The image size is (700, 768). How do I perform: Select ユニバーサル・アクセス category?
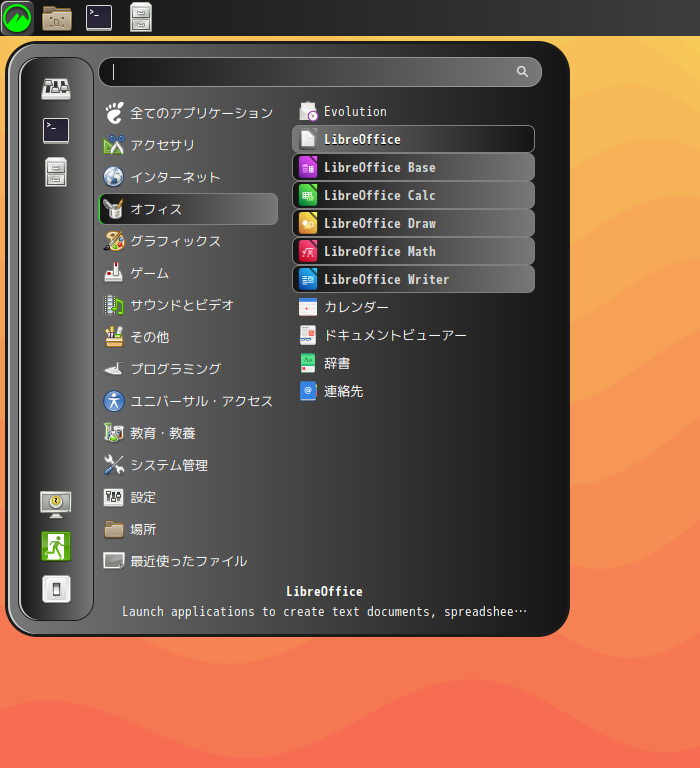pos(189,401)
